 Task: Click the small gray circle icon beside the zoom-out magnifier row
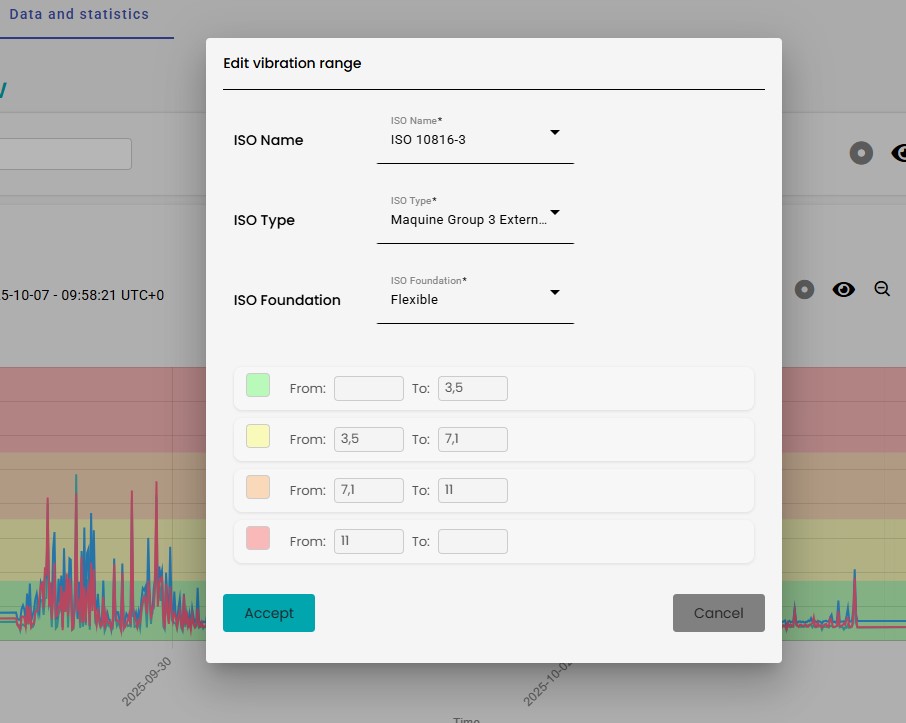[804, 290]
